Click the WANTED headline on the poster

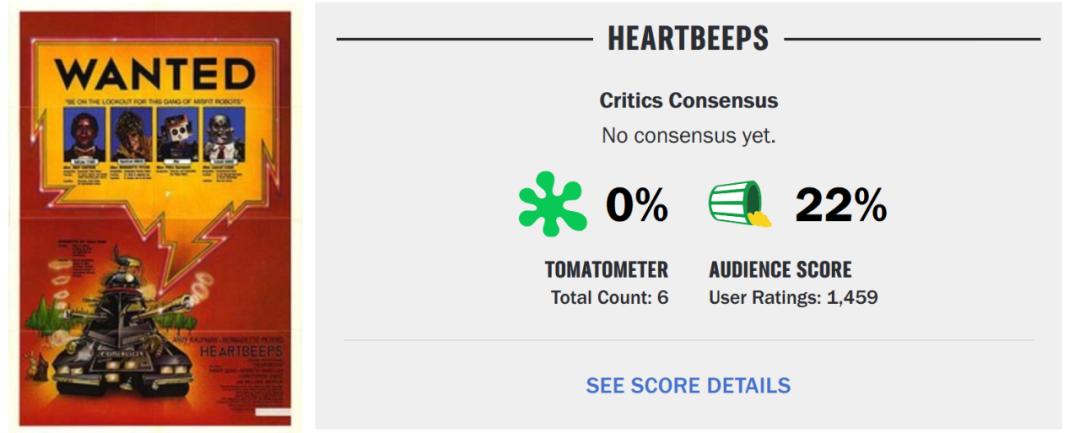tap(154, 74)
